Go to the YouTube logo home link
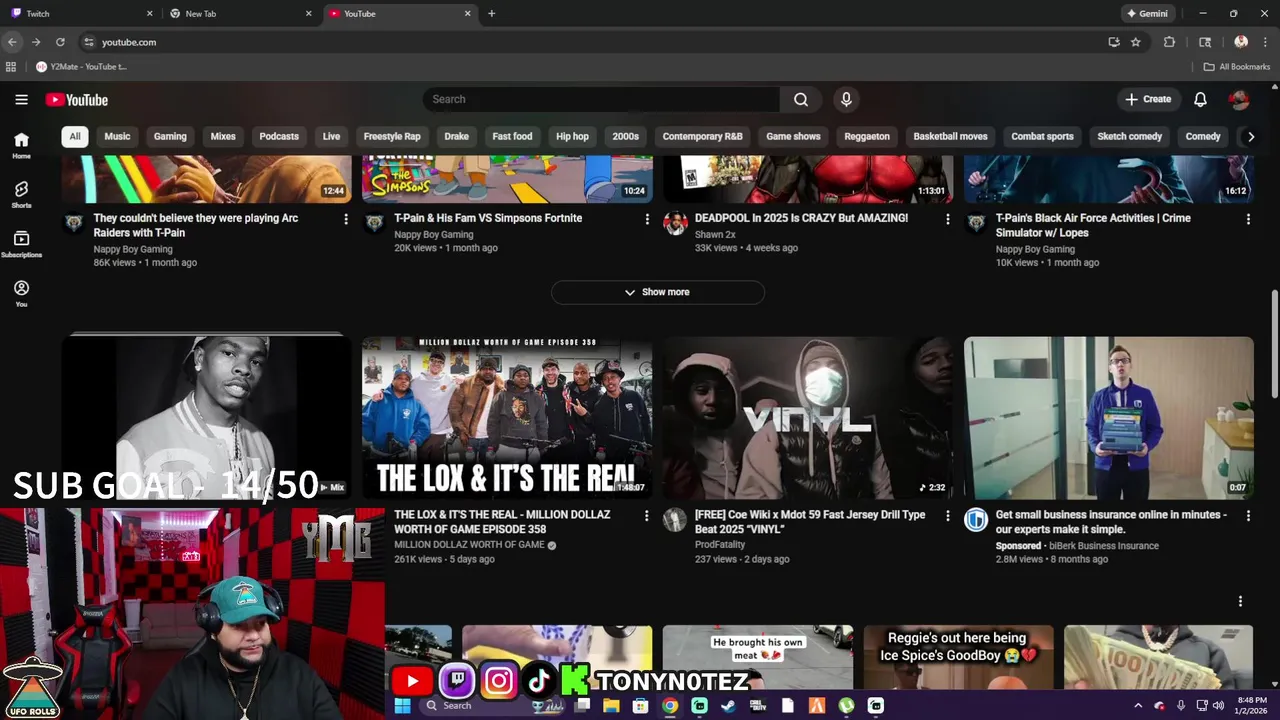Screen dimensions: 1280x720 [x=76, y=100]
